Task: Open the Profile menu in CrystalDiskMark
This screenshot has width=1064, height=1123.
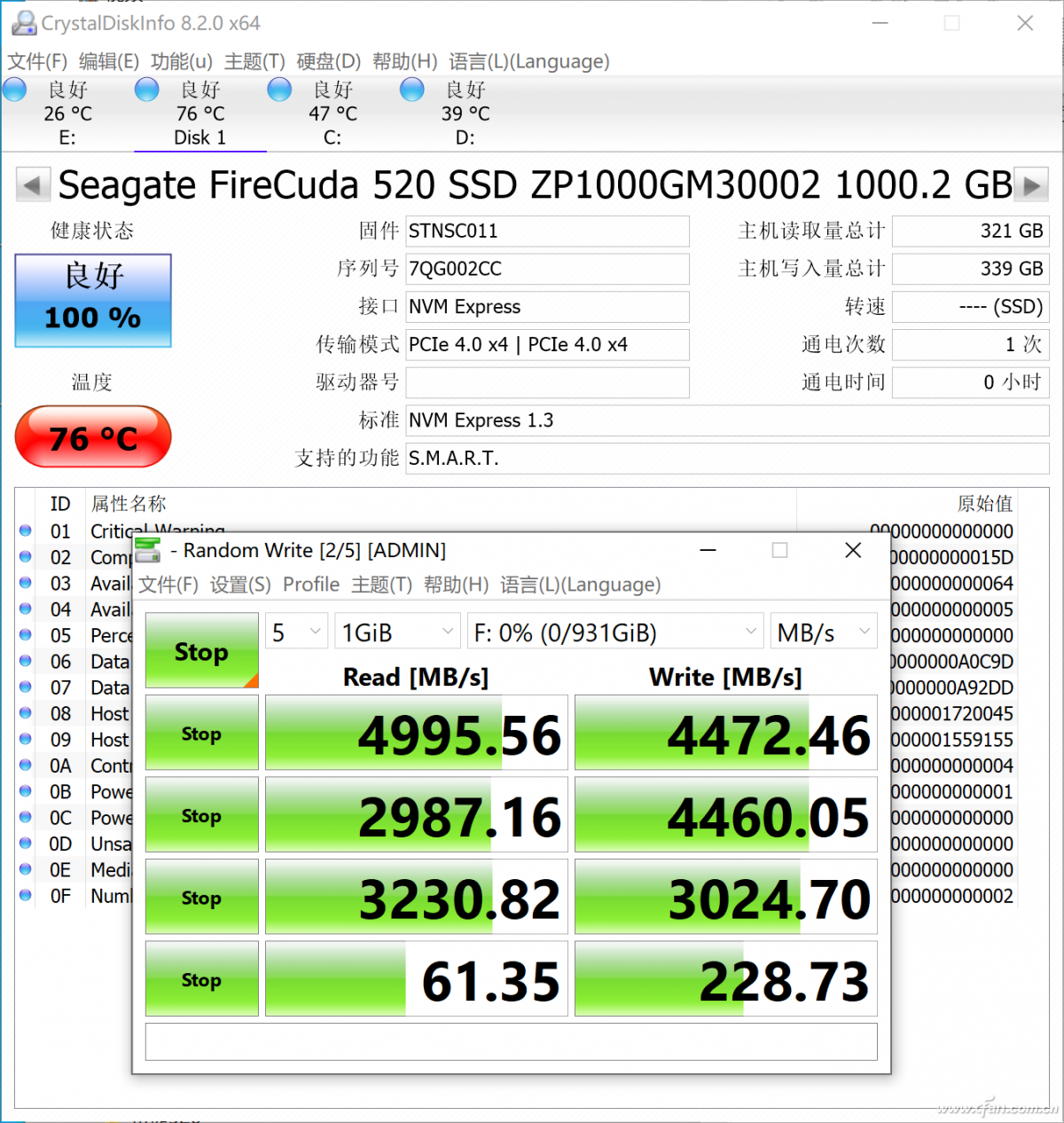Action: 311,585
